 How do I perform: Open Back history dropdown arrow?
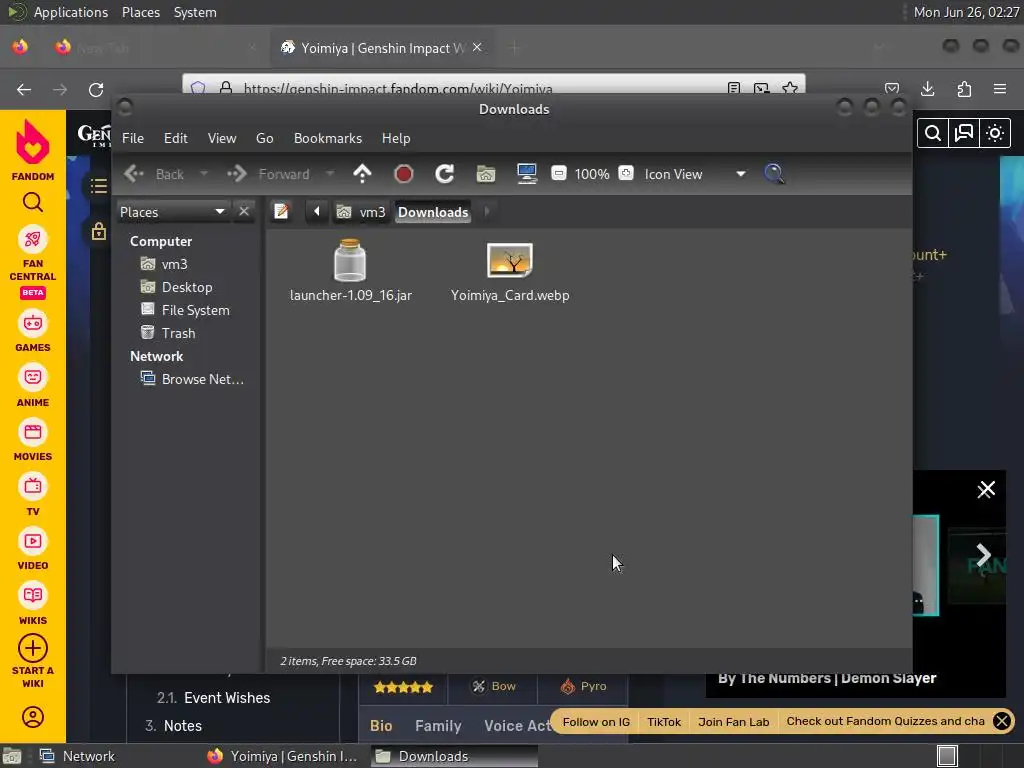tap(204, 174)
